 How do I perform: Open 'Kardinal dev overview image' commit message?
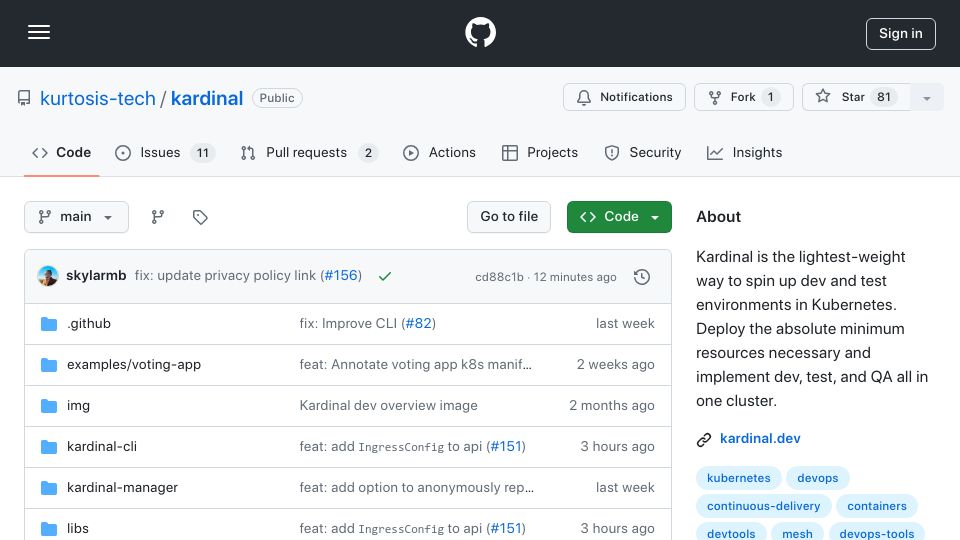point(388,405)
